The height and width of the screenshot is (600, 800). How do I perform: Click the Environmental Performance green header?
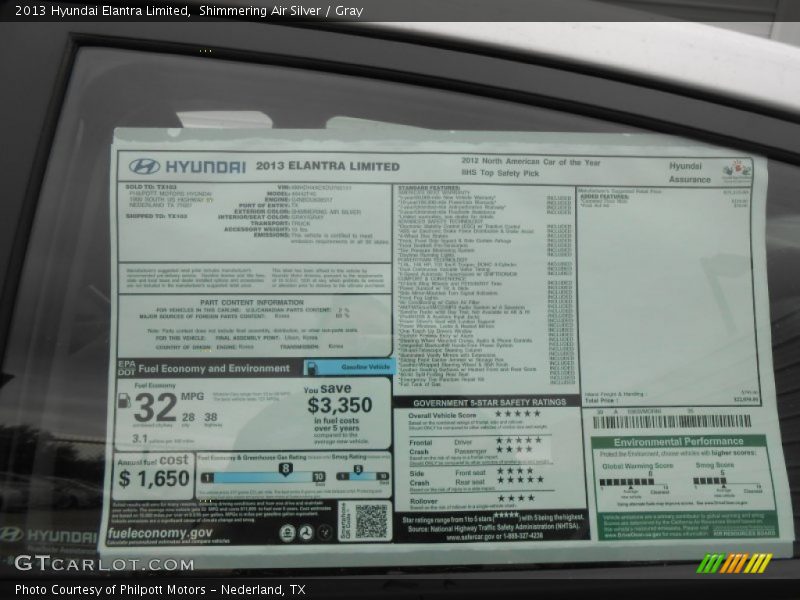[x=678, y=441]
